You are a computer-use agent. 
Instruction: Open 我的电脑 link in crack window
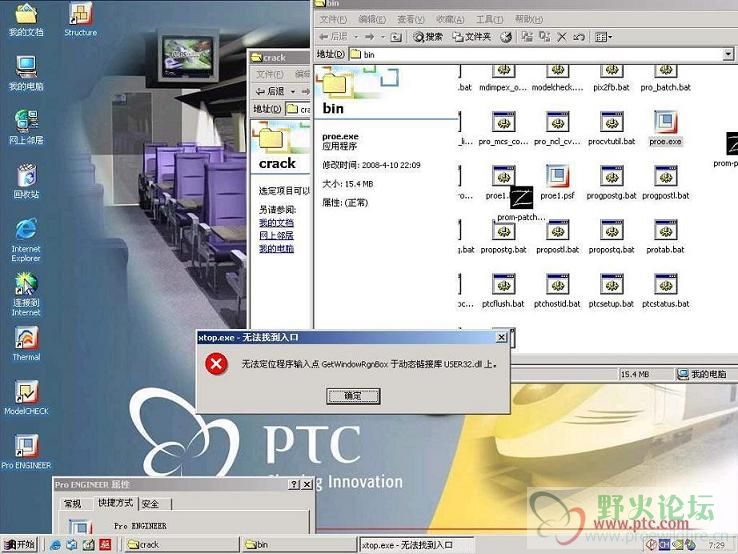276,248
